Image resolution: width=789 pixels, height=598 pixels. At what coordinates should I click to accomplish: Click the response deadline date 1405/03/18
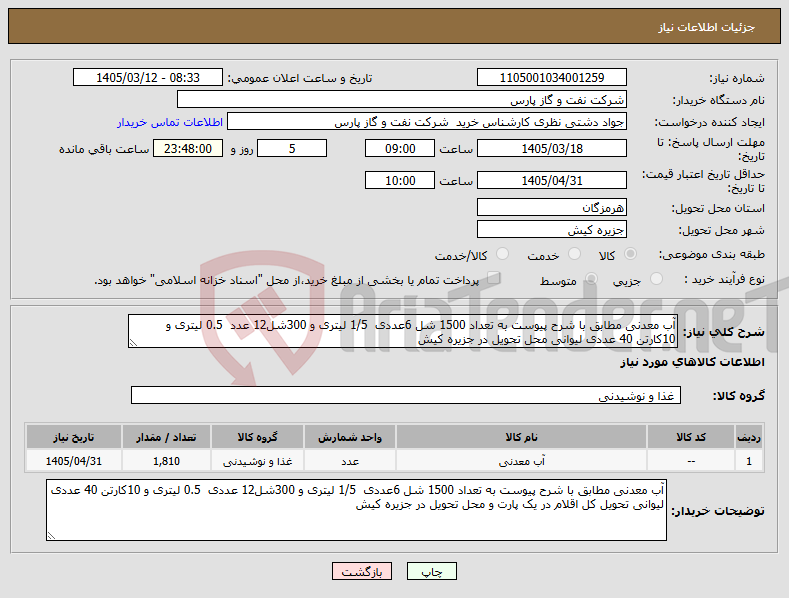[x=551, y=148]
